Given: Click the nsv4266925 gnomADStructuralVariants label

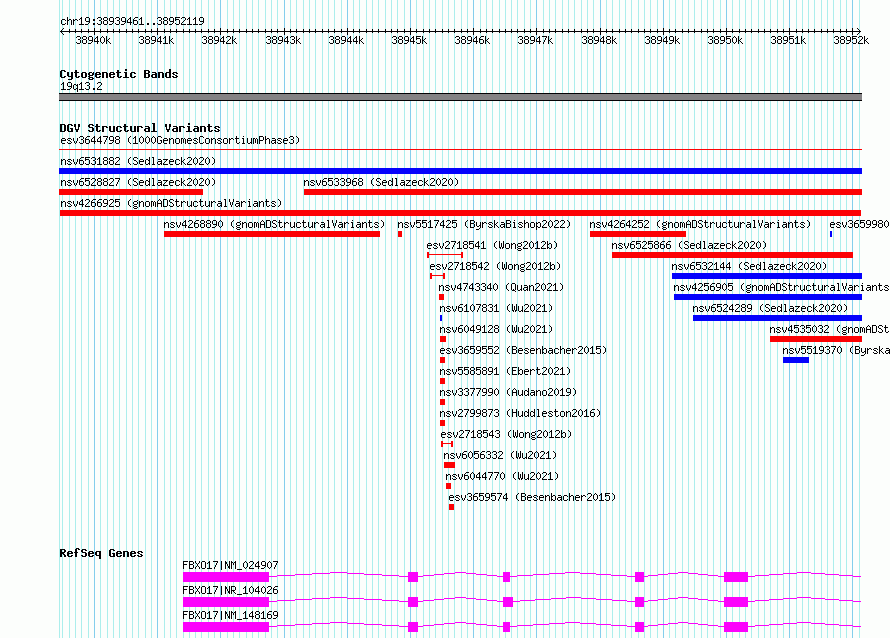Looking at the screenshot, I should 171,203.
